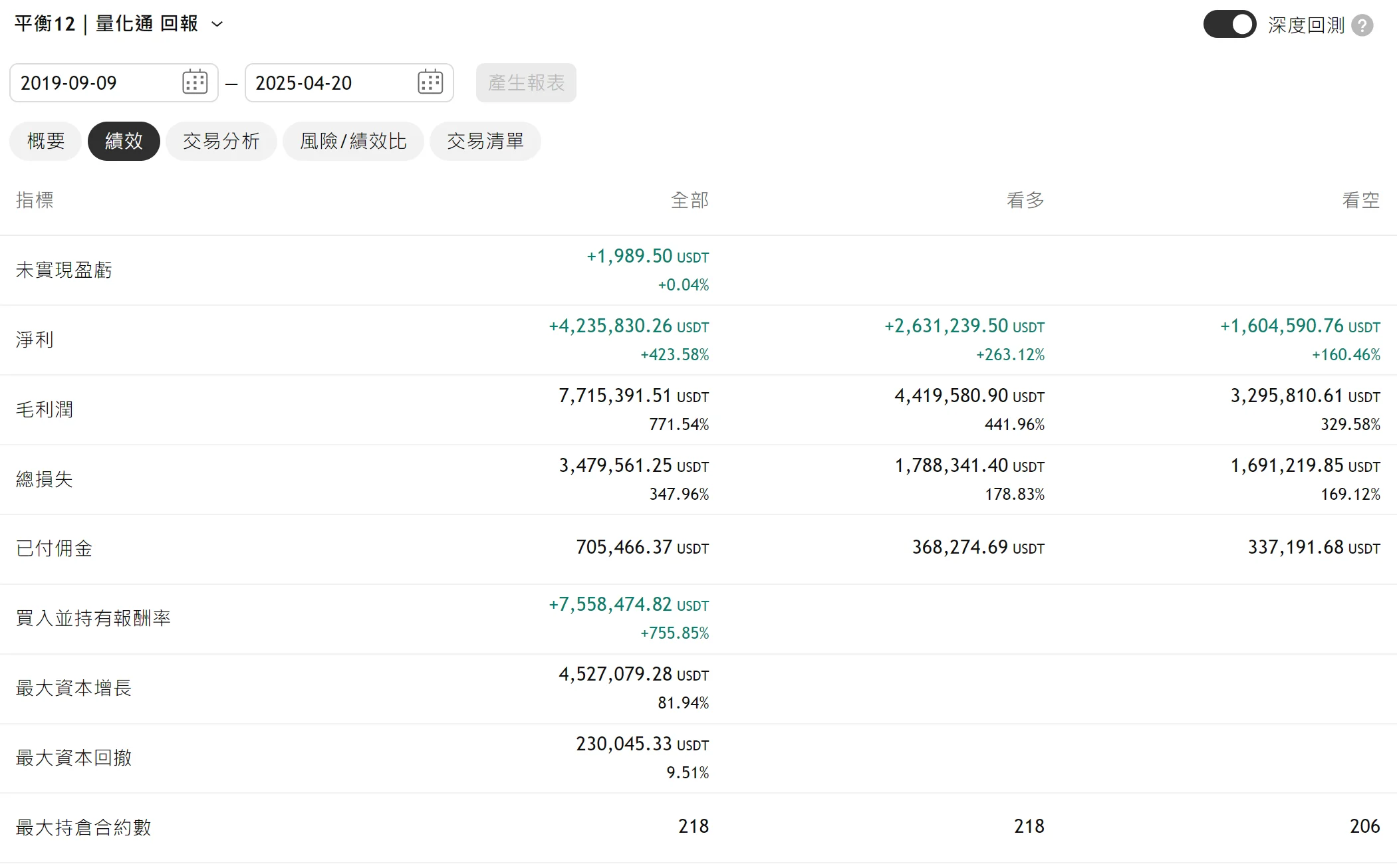The width and height of the screenshot is (1397, 868).
Task: Click the 7,715,391.51 USDT gross profit value
Action: (634, 396)
